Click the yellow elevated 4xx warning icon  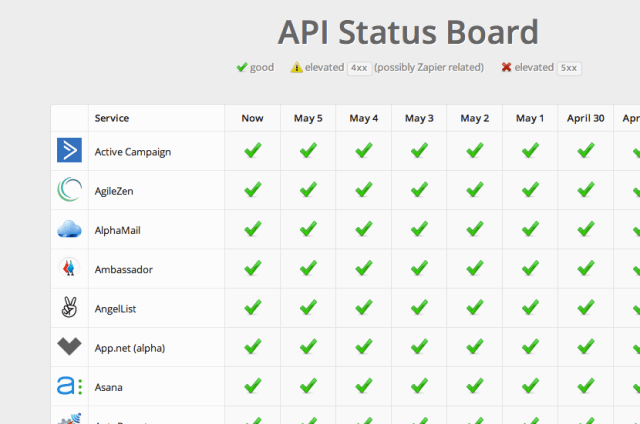pyautogui.click(x=297, y=68)
